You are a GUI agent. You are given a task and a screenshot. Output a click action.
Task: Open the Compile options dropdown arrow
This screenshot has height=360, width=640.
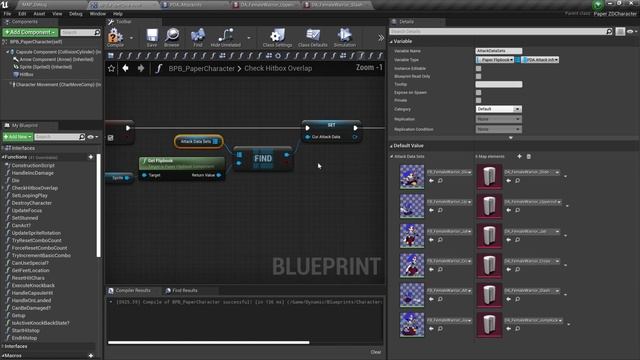[x=131, y=38]
